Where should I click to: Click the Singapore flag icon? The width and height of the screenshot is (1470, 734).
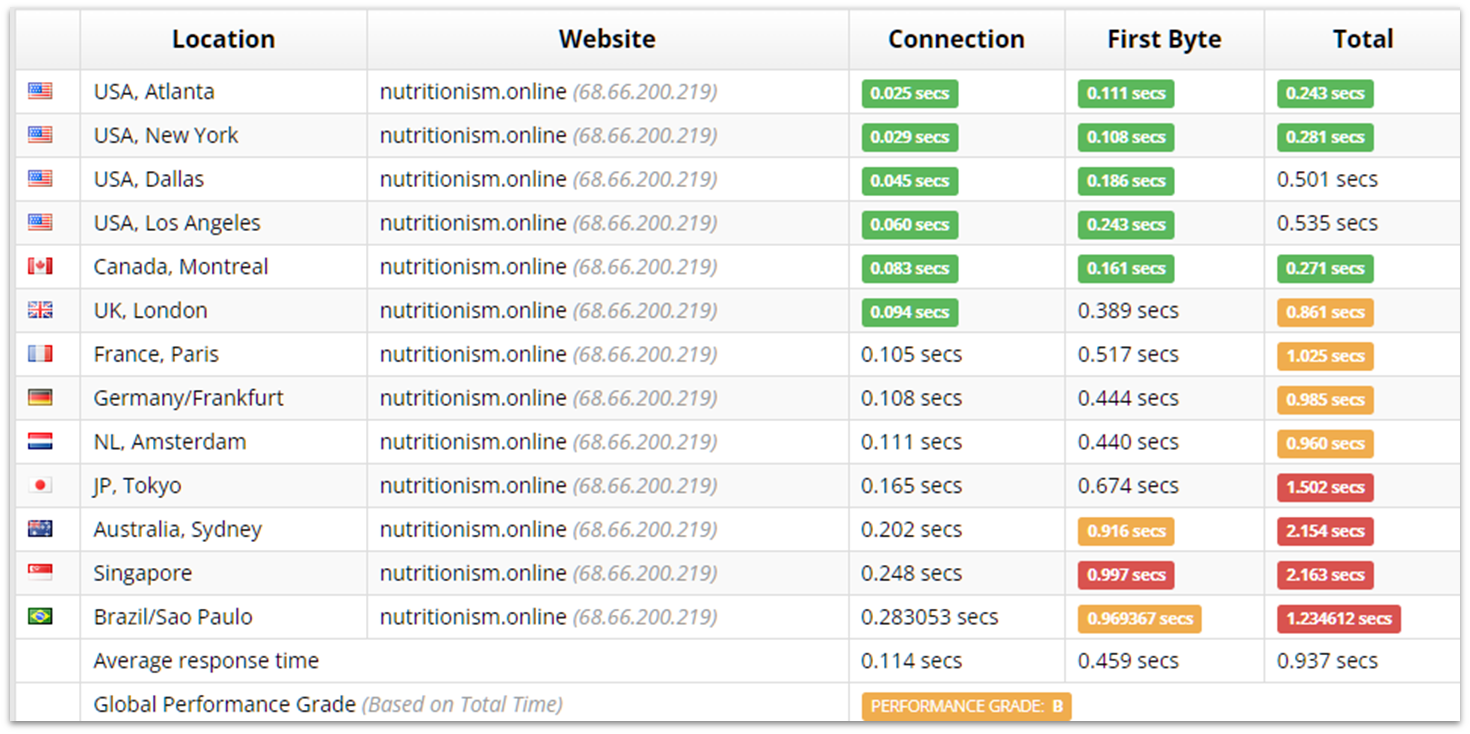(40, 573)
